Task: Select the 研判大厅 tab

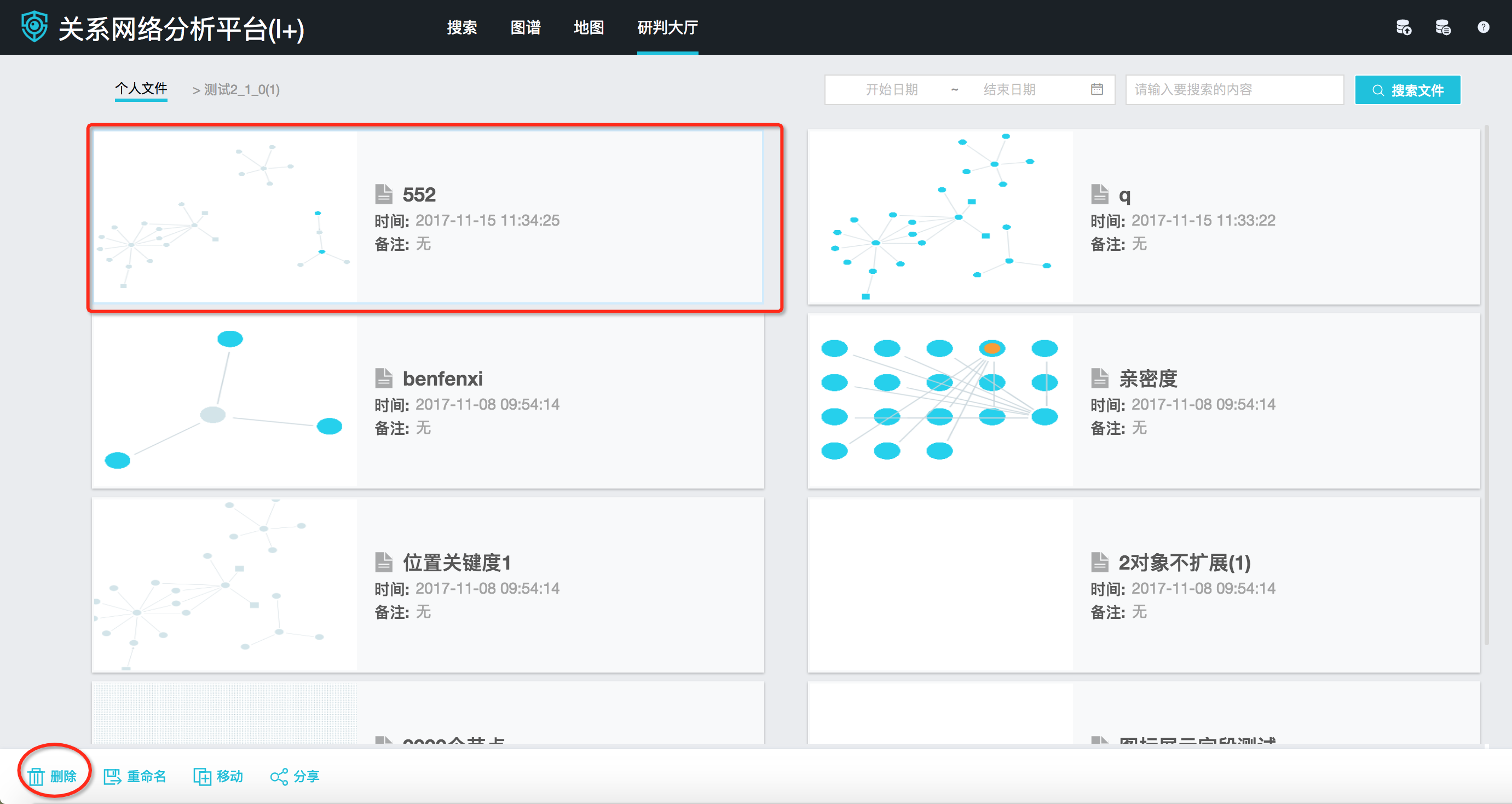Action: coord(667,27)
